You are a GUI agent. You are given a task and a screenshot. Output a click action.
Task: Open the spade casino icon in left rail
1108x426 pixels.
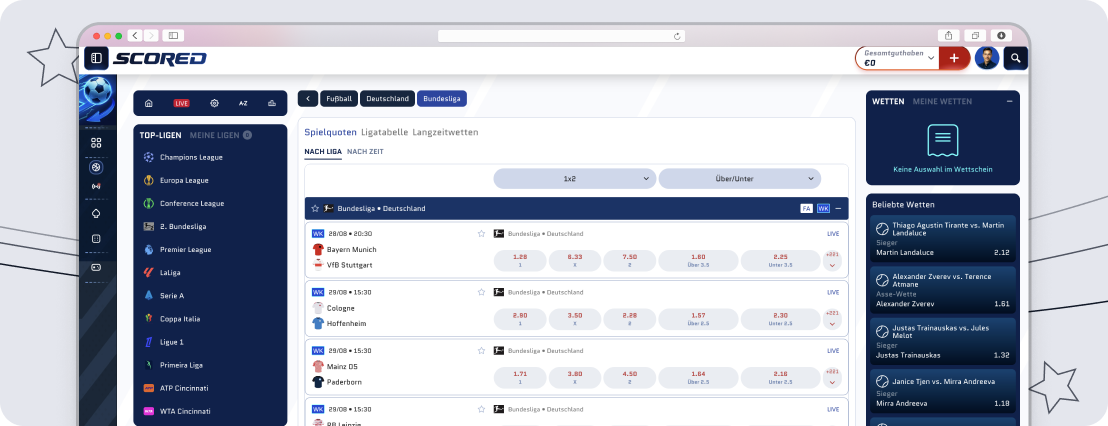tap(96, 213)
